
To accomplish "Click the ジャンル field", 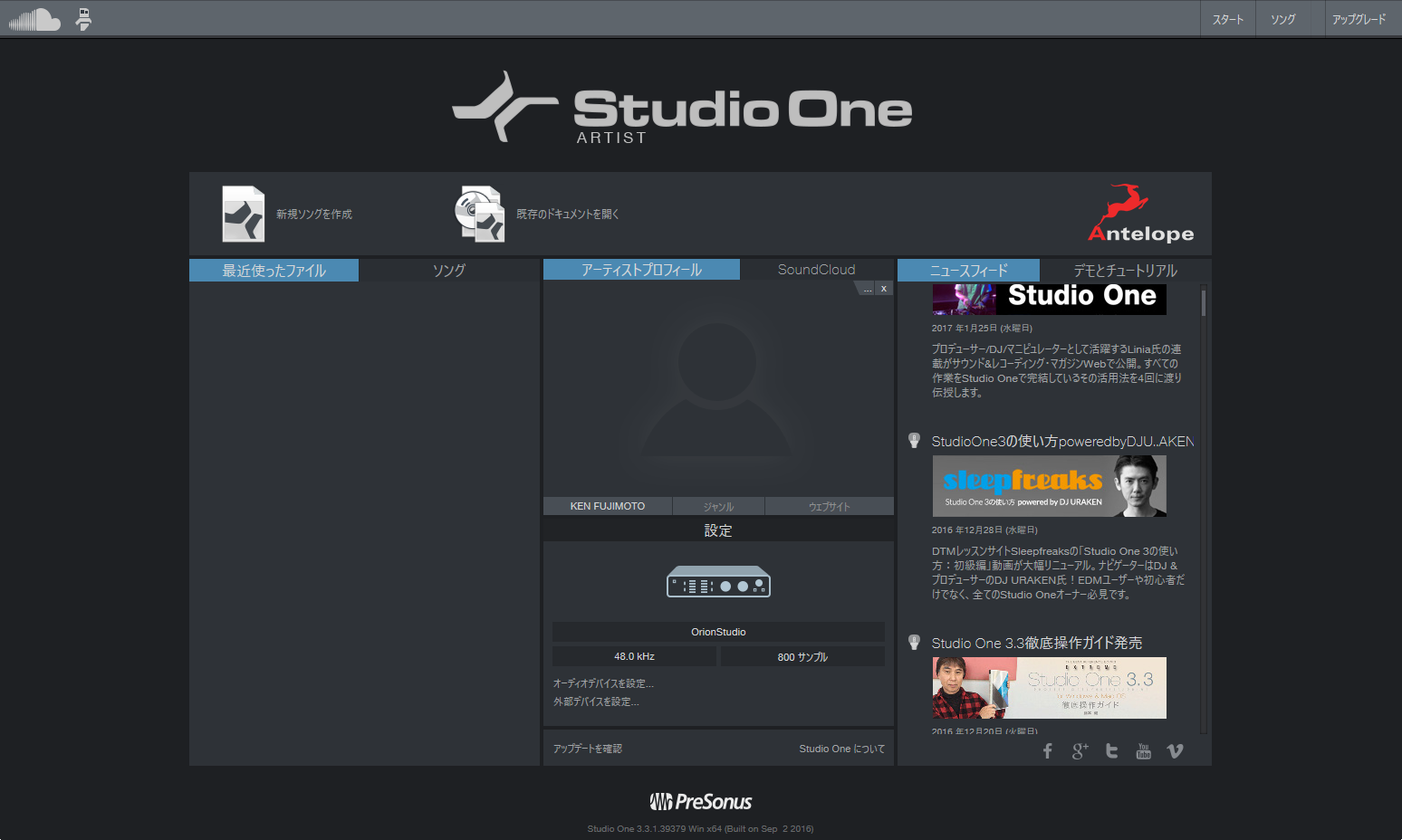I will click(718, 506).
